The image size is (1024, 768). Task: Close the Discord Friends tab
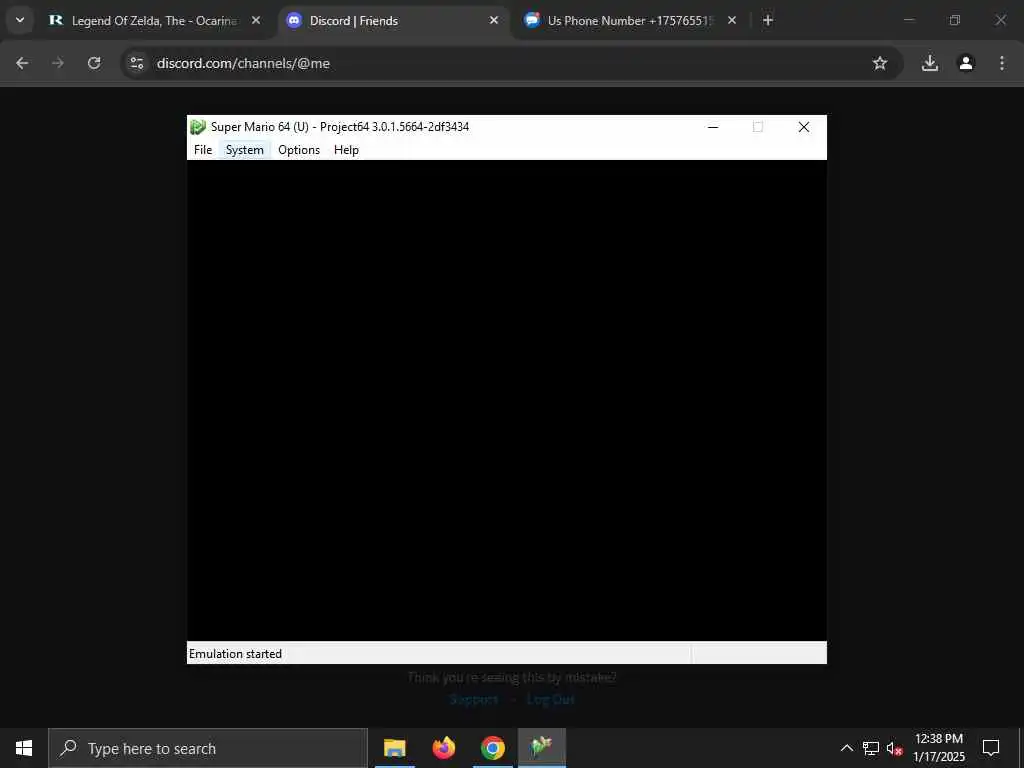(494, 21)
